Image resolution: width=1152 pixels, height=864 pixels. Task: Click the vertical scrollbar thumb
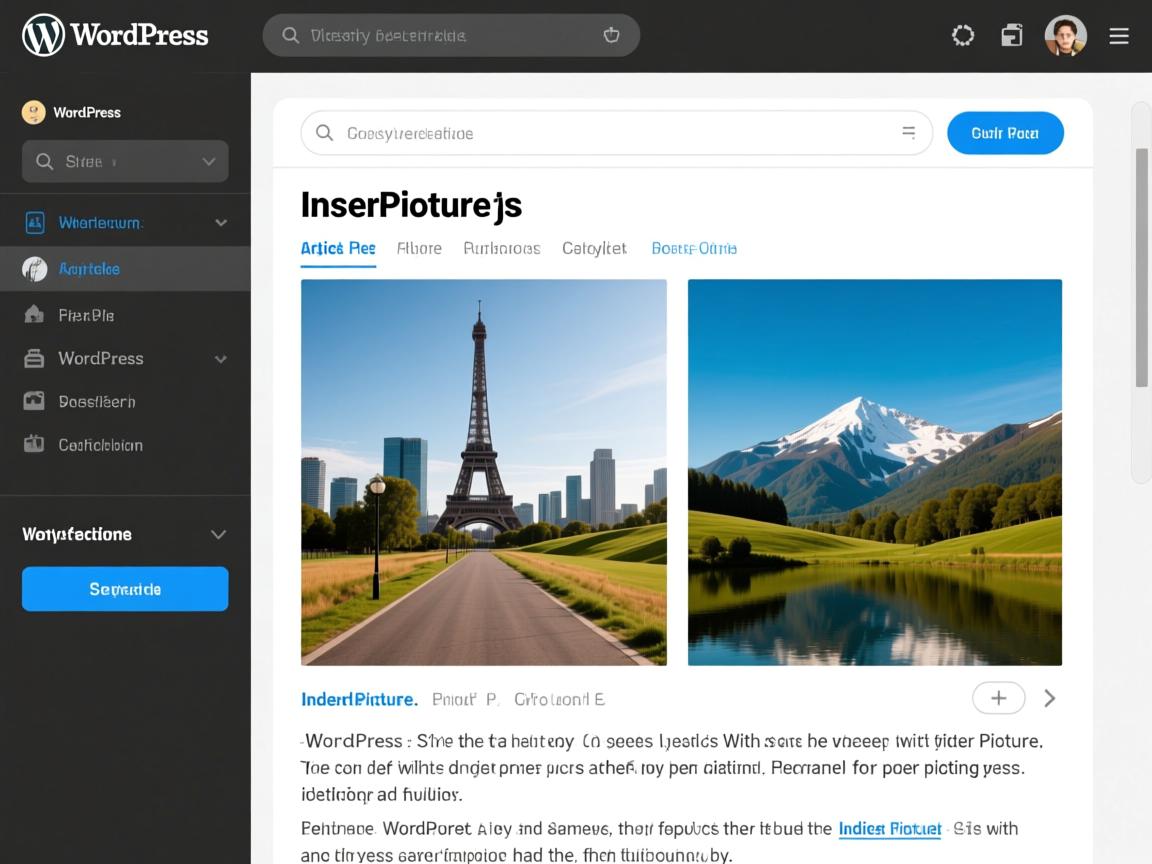click(1141, 267)
